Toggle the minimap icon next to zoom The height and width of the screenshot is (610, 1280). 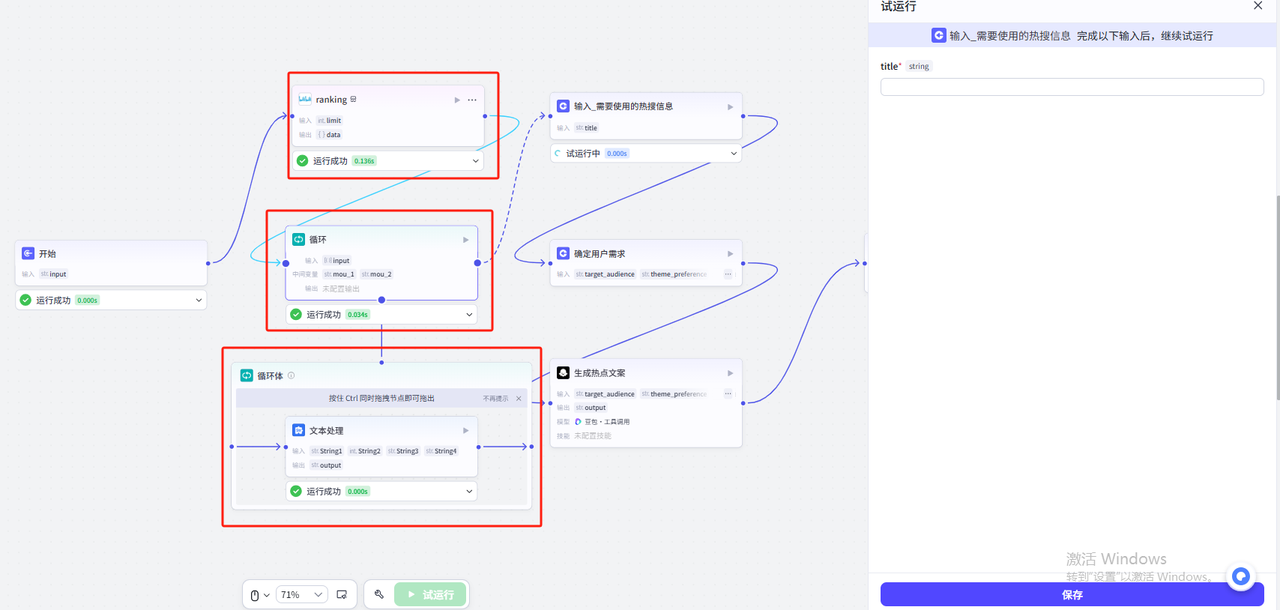[x=342, y=595]
